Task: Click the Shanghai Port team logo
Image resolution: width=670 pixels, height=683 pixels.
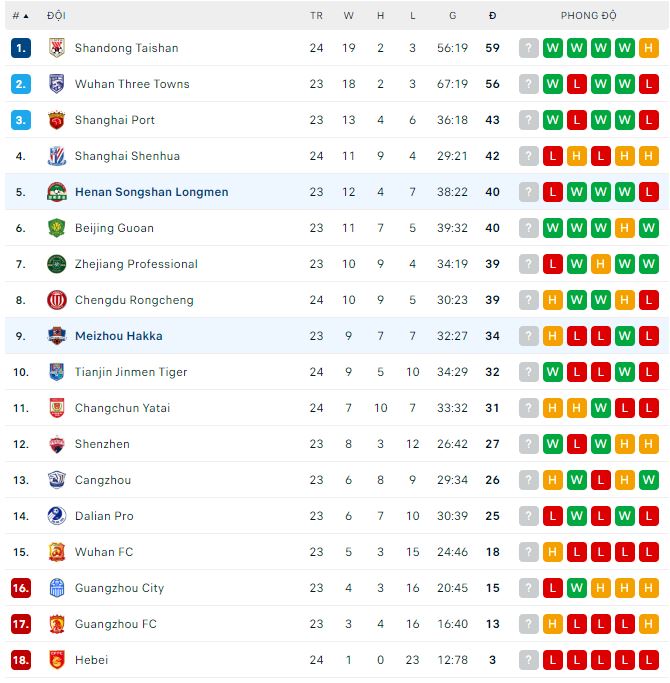Action: point(57,120)
